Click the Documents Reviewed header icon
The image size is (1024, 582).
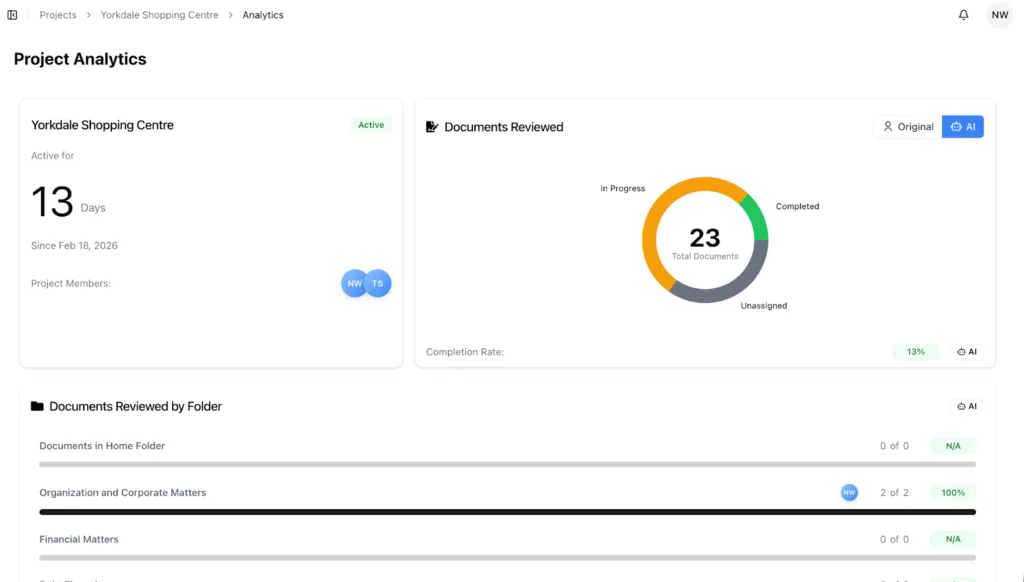click(430, 126)
